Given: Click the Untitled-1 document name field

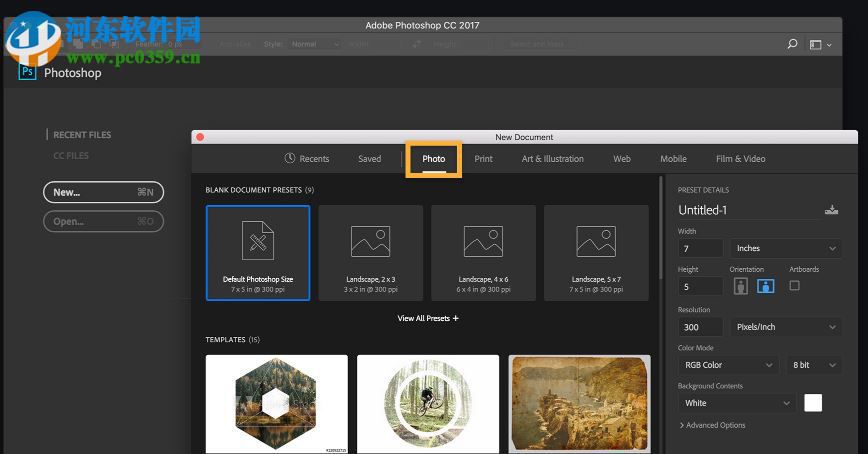Looking at the screenshot, I should tap(748, 210).
